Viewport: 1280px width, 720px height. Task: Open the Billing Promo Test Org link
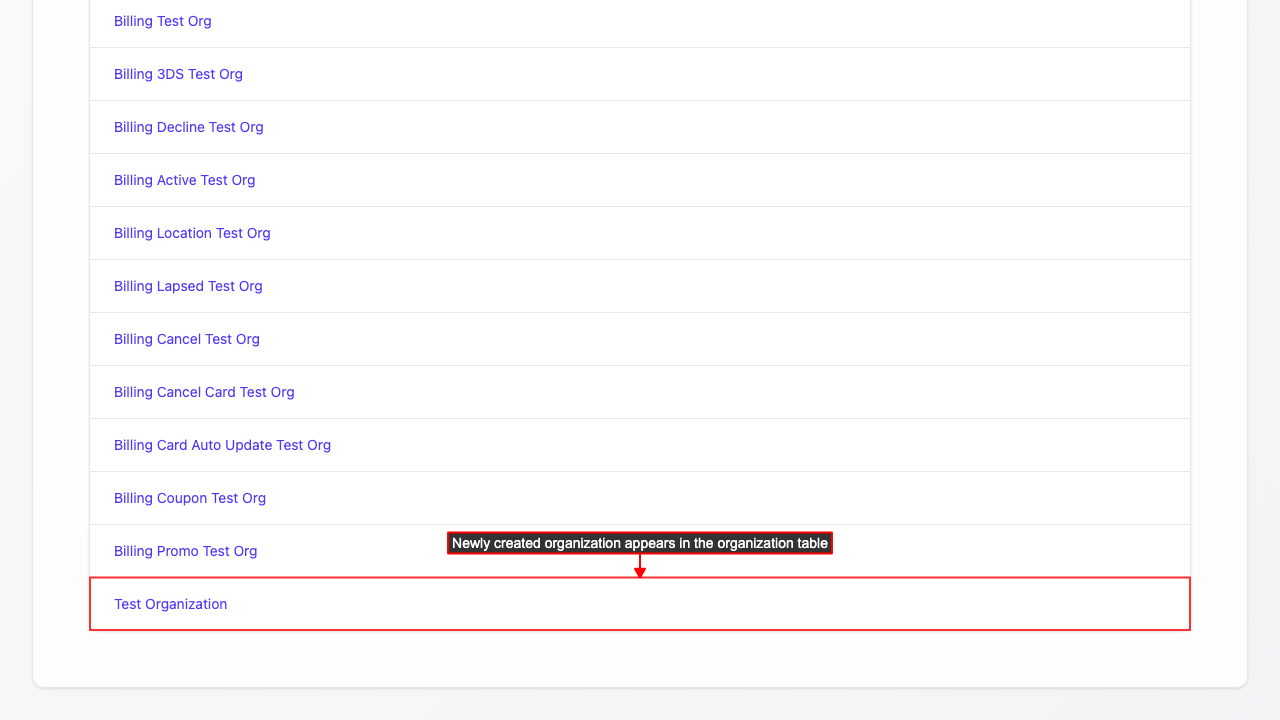click(185, 551)
